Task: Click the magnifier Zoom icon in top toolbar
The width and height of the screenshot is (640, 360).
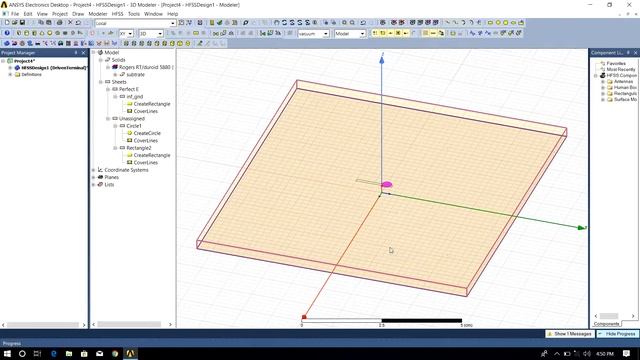Action: click(x=245, y=23)
